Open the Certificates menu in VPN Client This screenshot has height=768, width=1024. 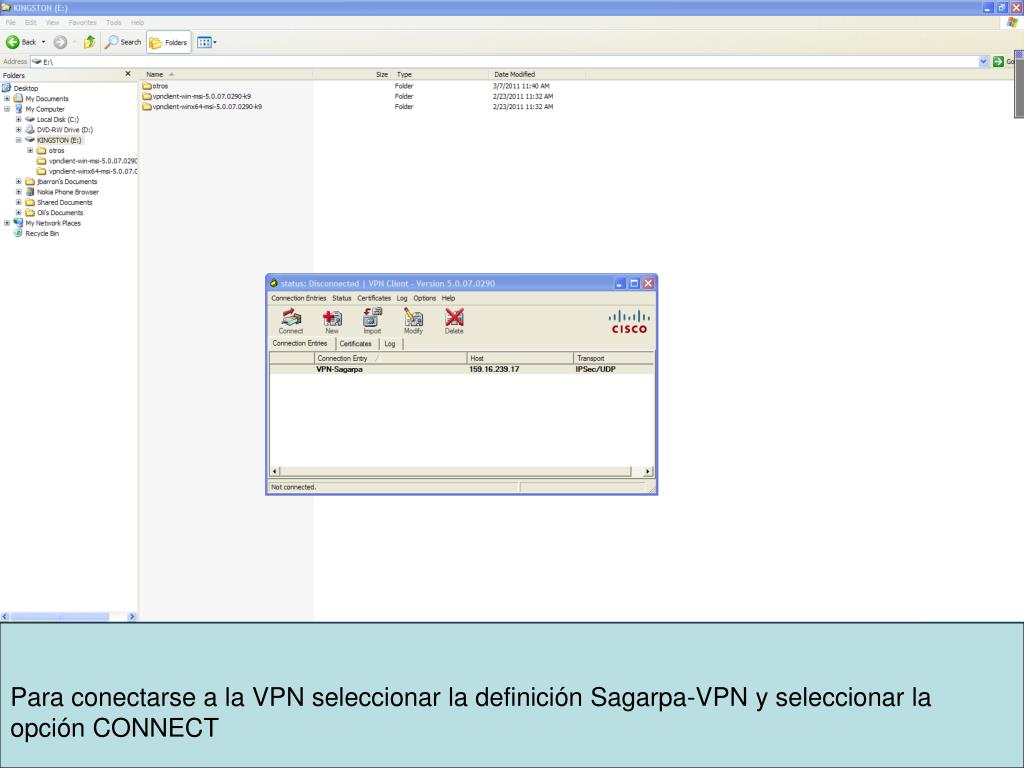point(374,298)
